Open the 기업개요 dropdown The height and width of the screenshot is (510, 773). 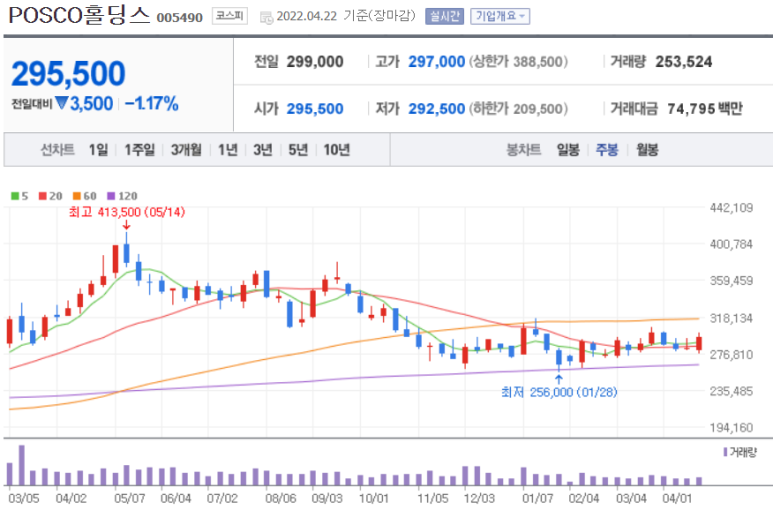coord(500,16)
